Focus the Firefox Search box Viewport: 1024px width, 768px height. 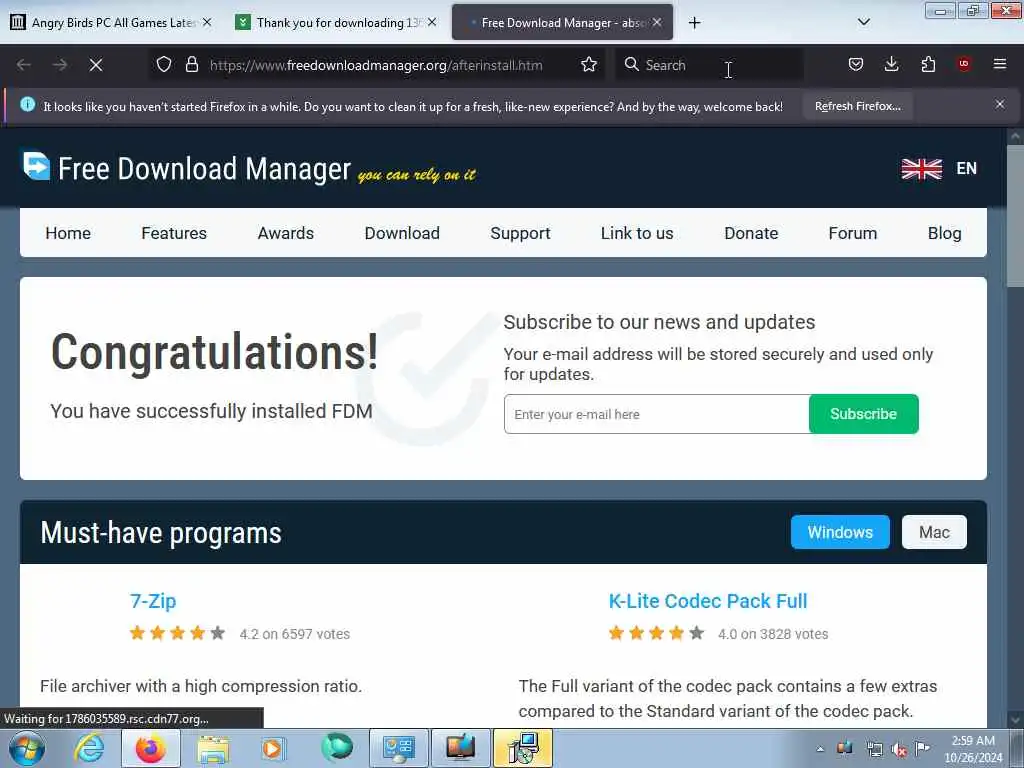coord(709,65)
